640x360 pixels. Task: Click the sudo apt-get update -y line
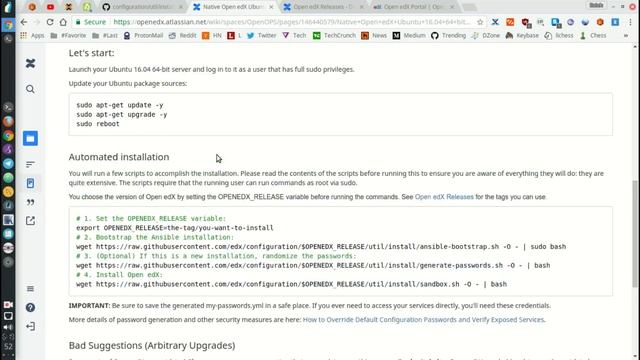[x=120, y=105]
